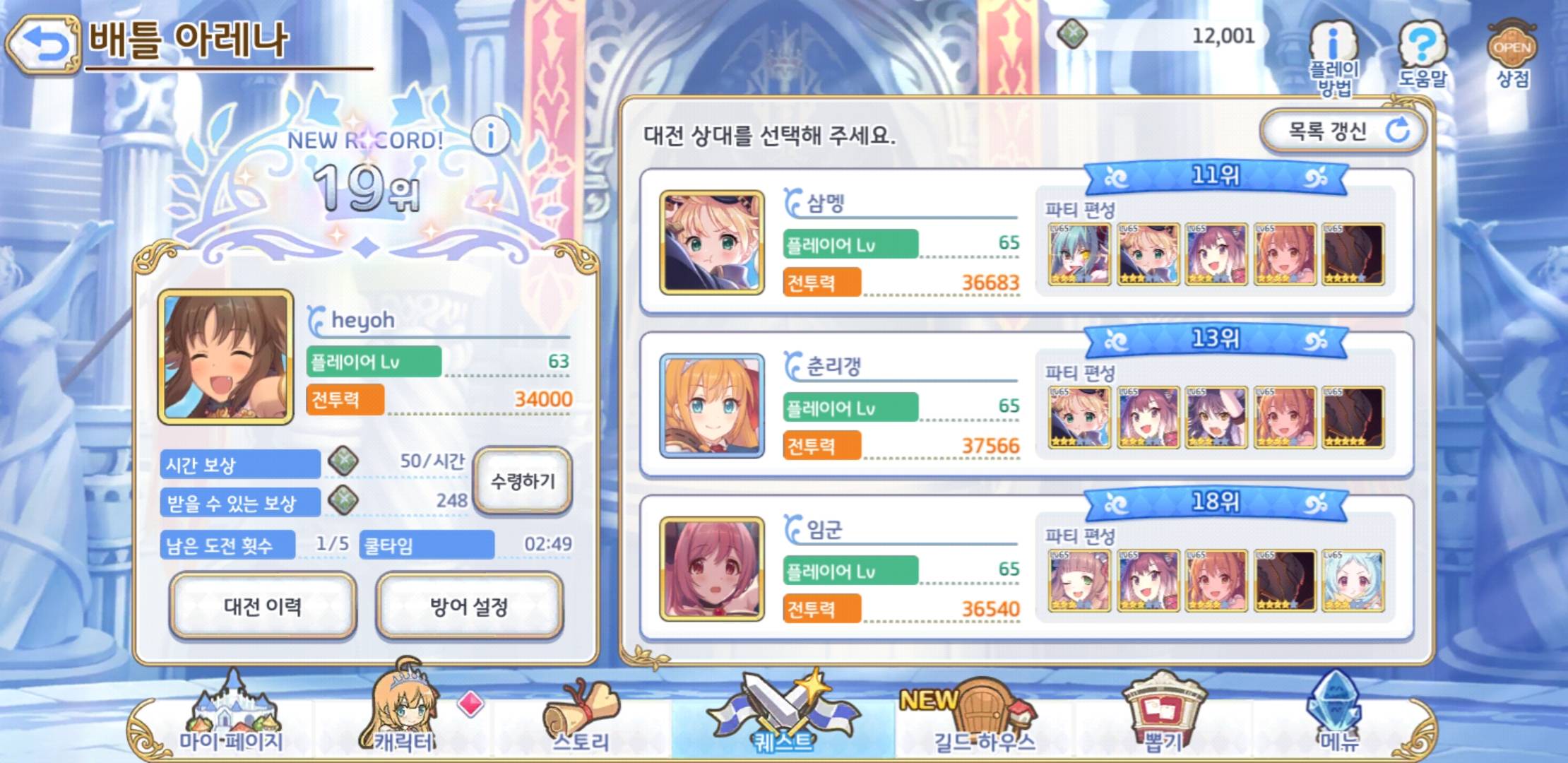Switch to 퀘스트 crossed swords tab
Viewport: 1568px width, 763px height.
point(783,712)
